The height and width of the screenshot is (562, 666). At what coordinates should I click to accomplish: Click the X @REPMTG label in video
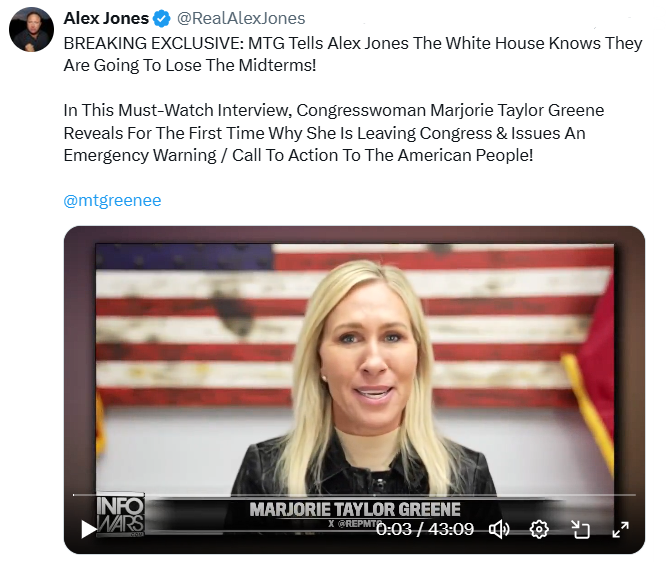point(352,524)
